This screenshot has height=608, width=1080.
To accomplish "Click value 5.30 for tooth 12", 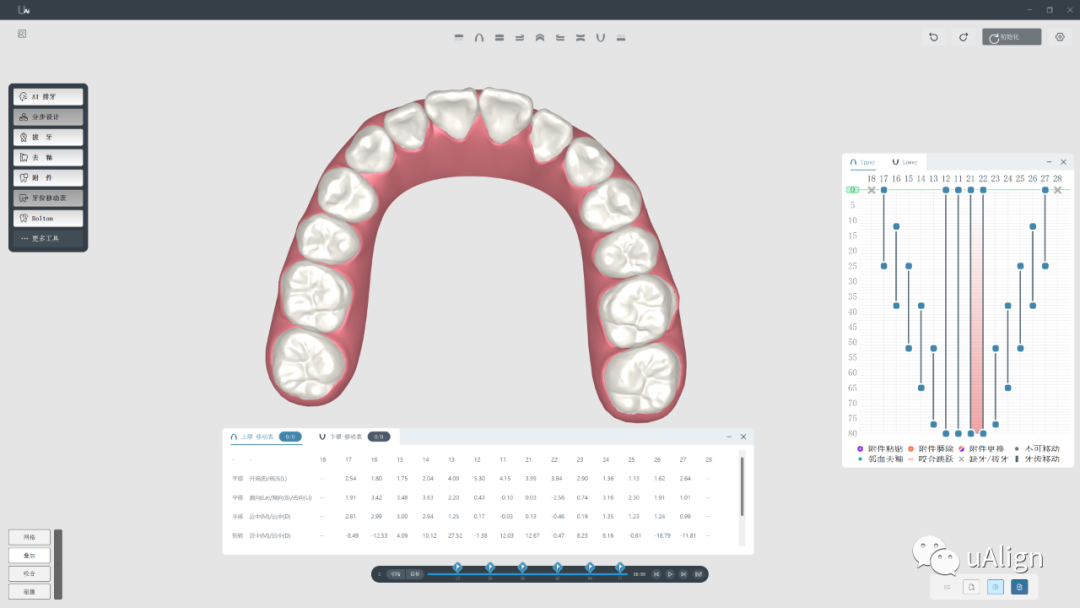I will (479, 479).
